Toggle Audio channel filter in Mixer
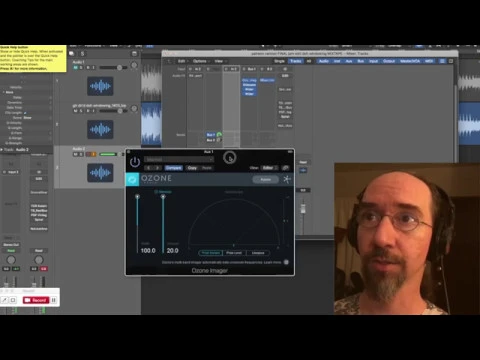 tap(324, 61)
